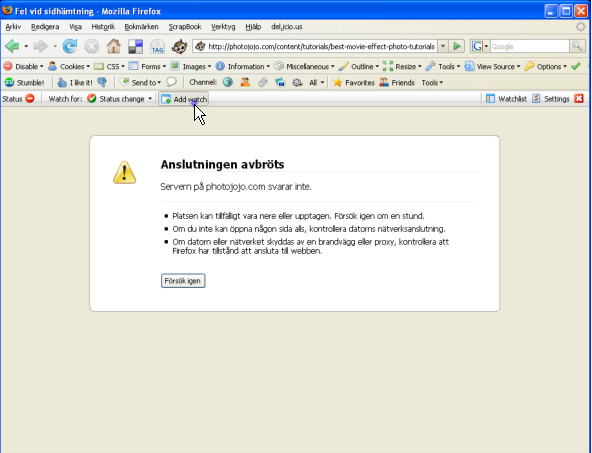The image size is (592, 453).
Task: Open StumbleUpon Friends
Action: coord(397,82)
